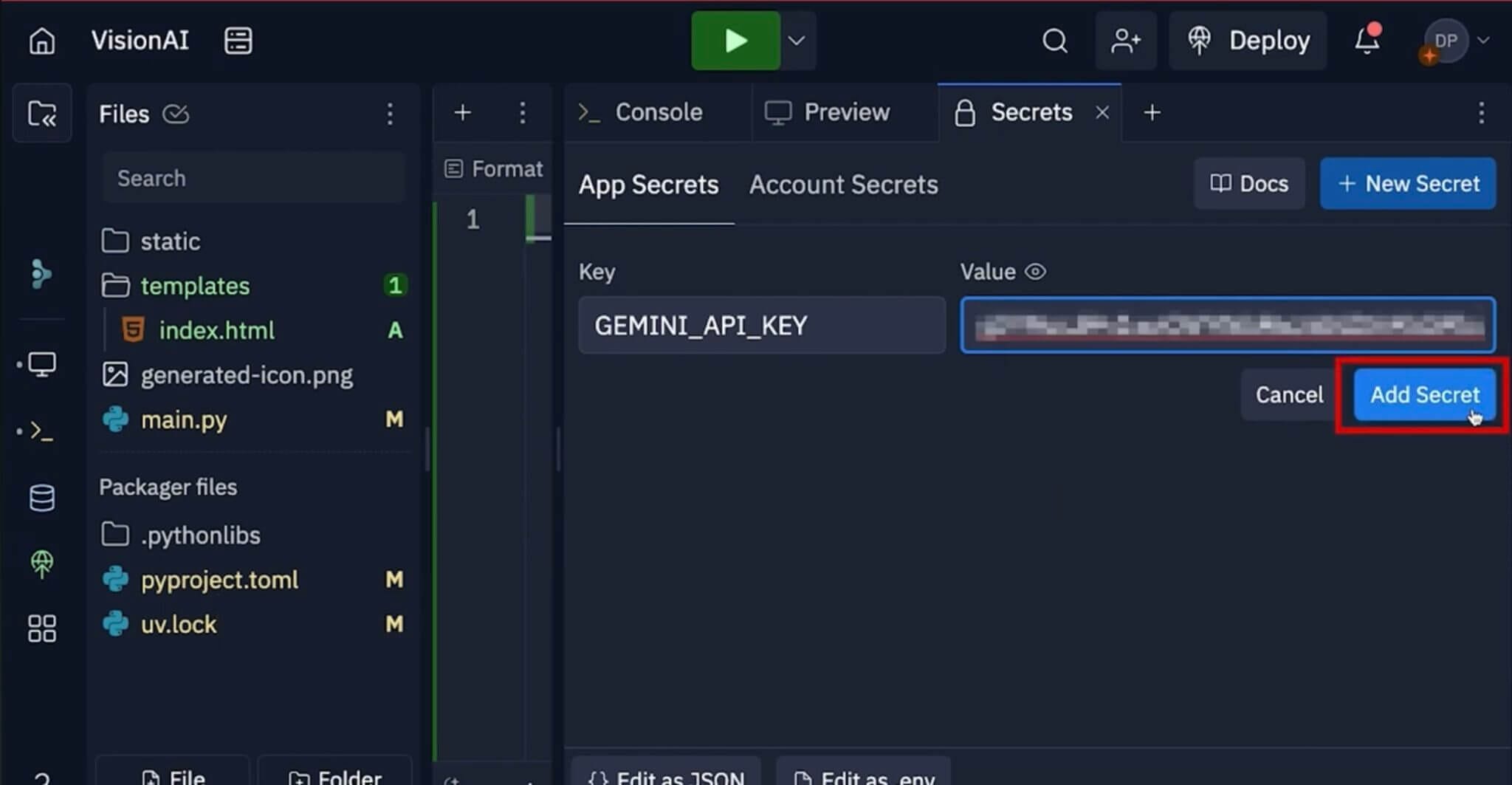Click the Add Secret button
Screen dimensions: 1512x785
(1424, 395)
